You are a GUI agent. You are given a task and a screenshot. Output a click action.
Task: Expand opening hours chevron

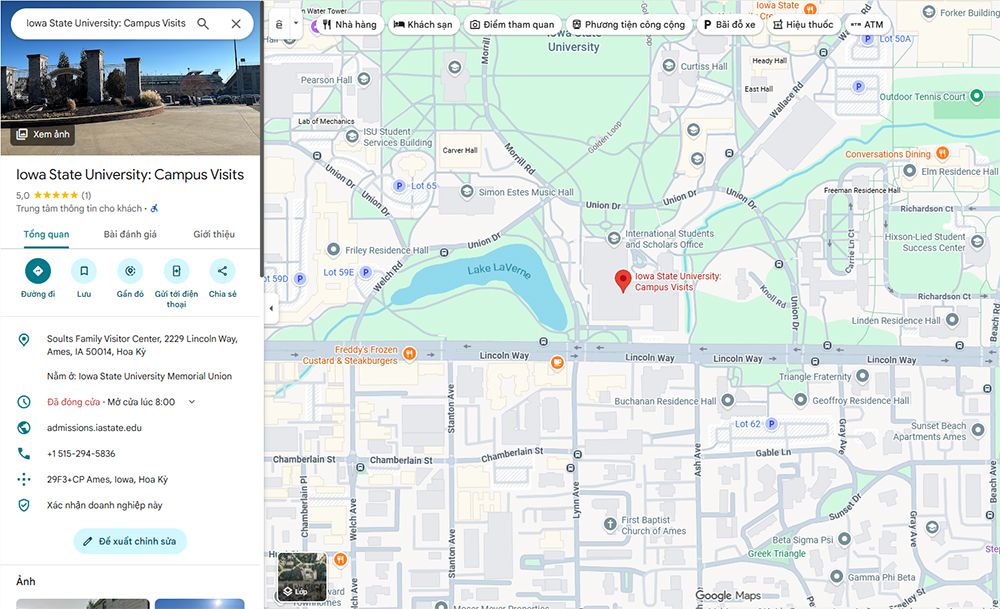click(x=191, y=402)
